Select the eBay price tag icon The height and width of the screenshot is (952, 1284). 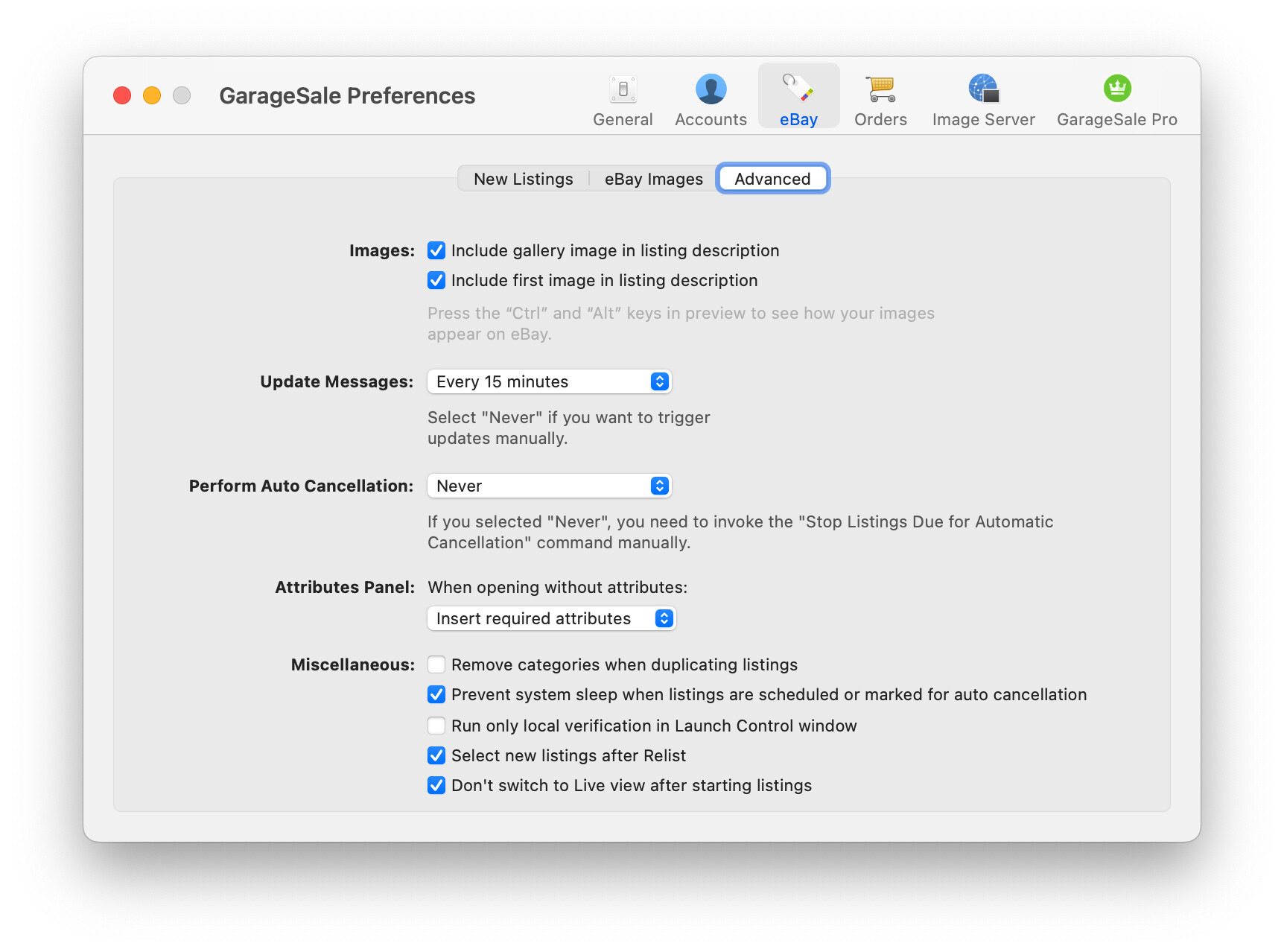point(798,88)
